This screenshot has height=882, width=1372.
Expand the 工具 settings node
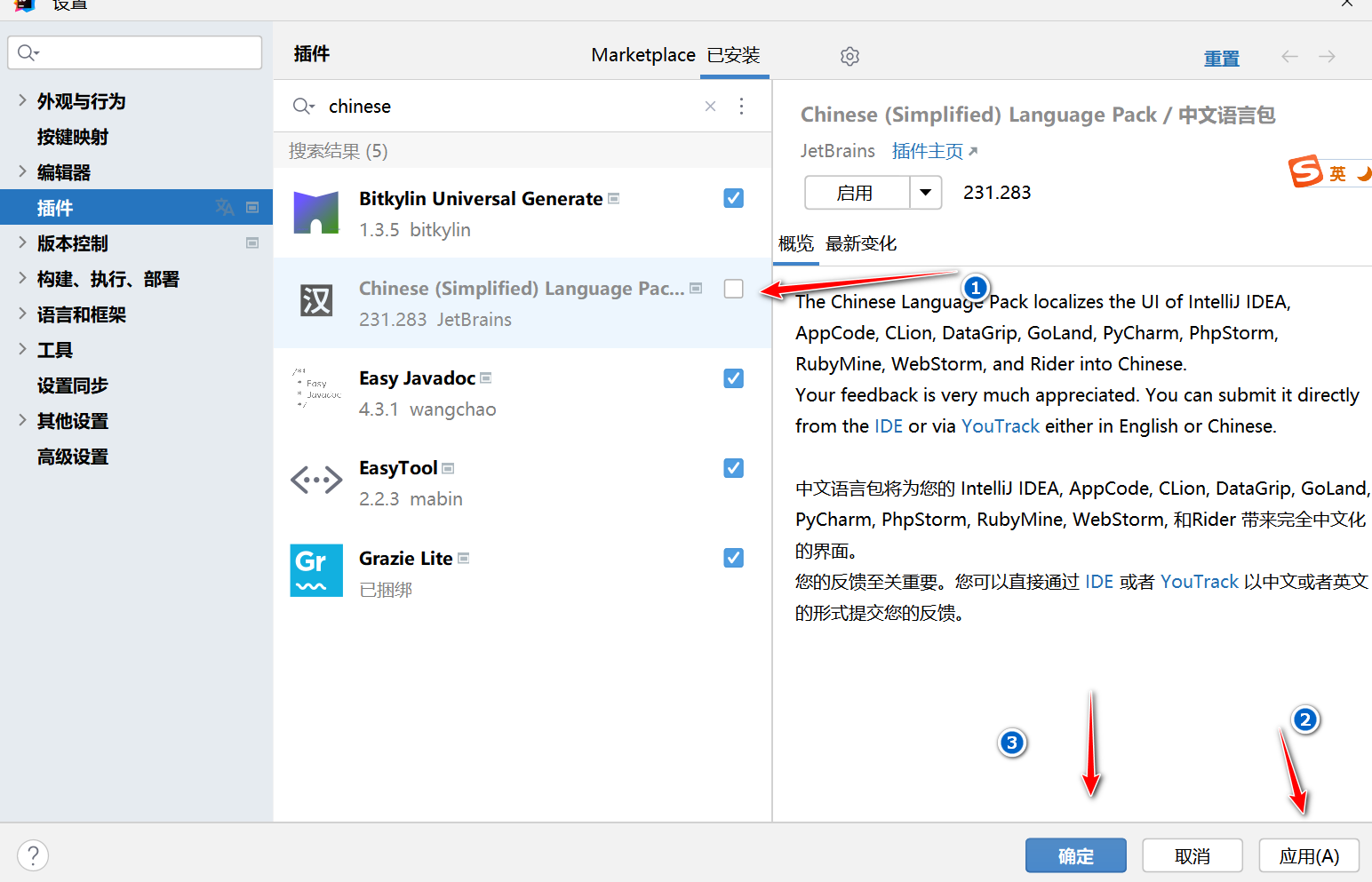click(22, 349)
